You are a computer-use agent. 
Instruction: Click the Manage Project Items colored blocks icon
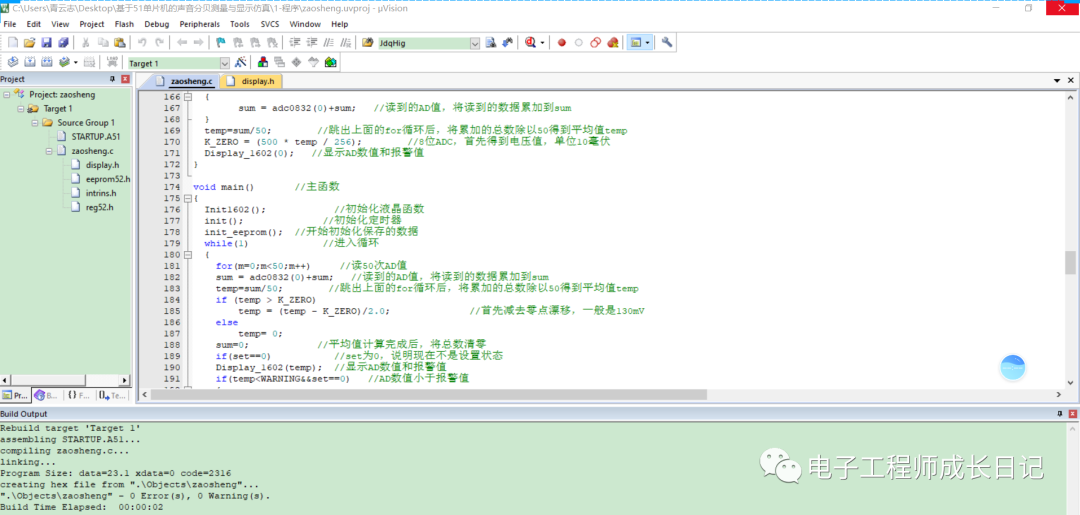(x=262, y=63)
